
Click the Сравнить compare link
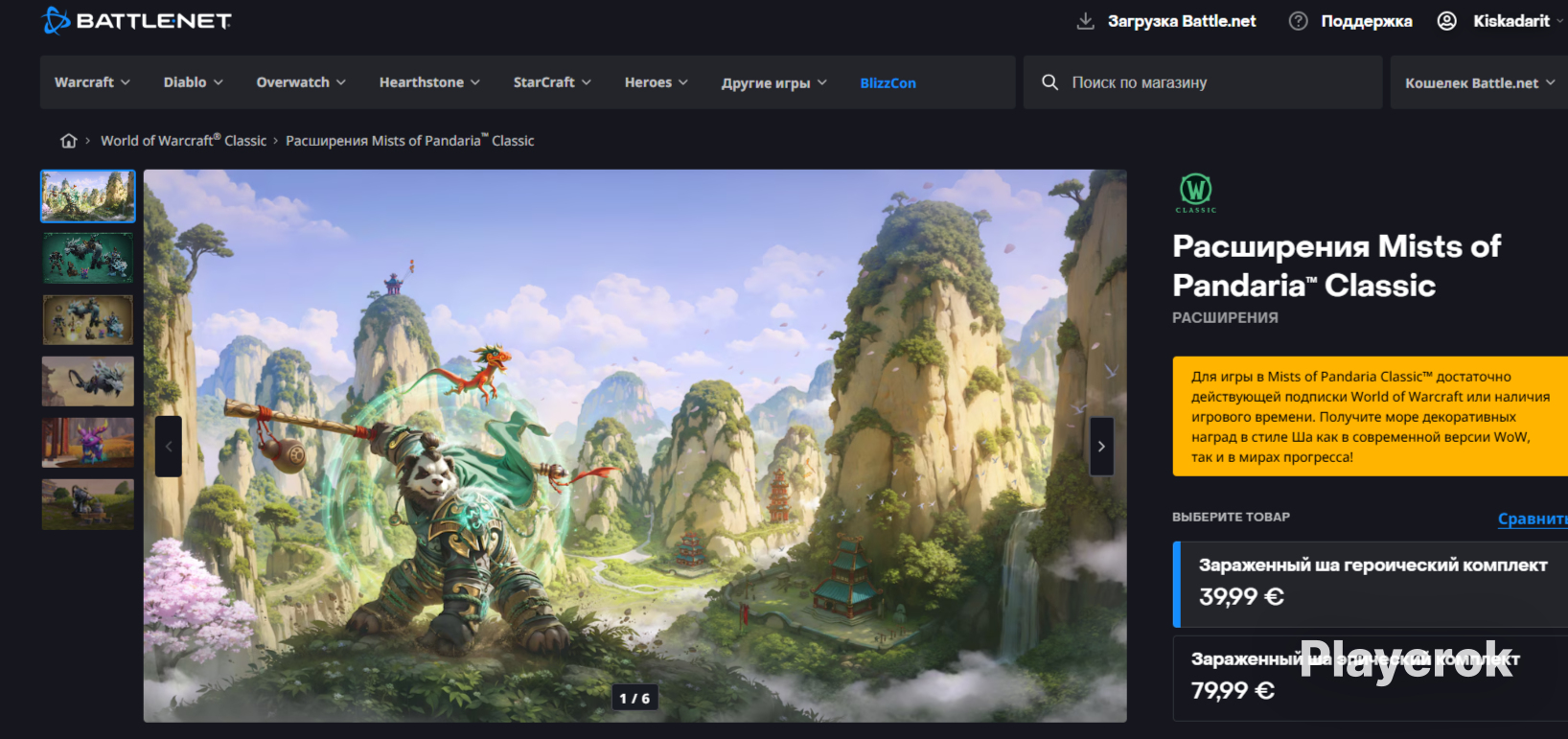point(1533,519)
